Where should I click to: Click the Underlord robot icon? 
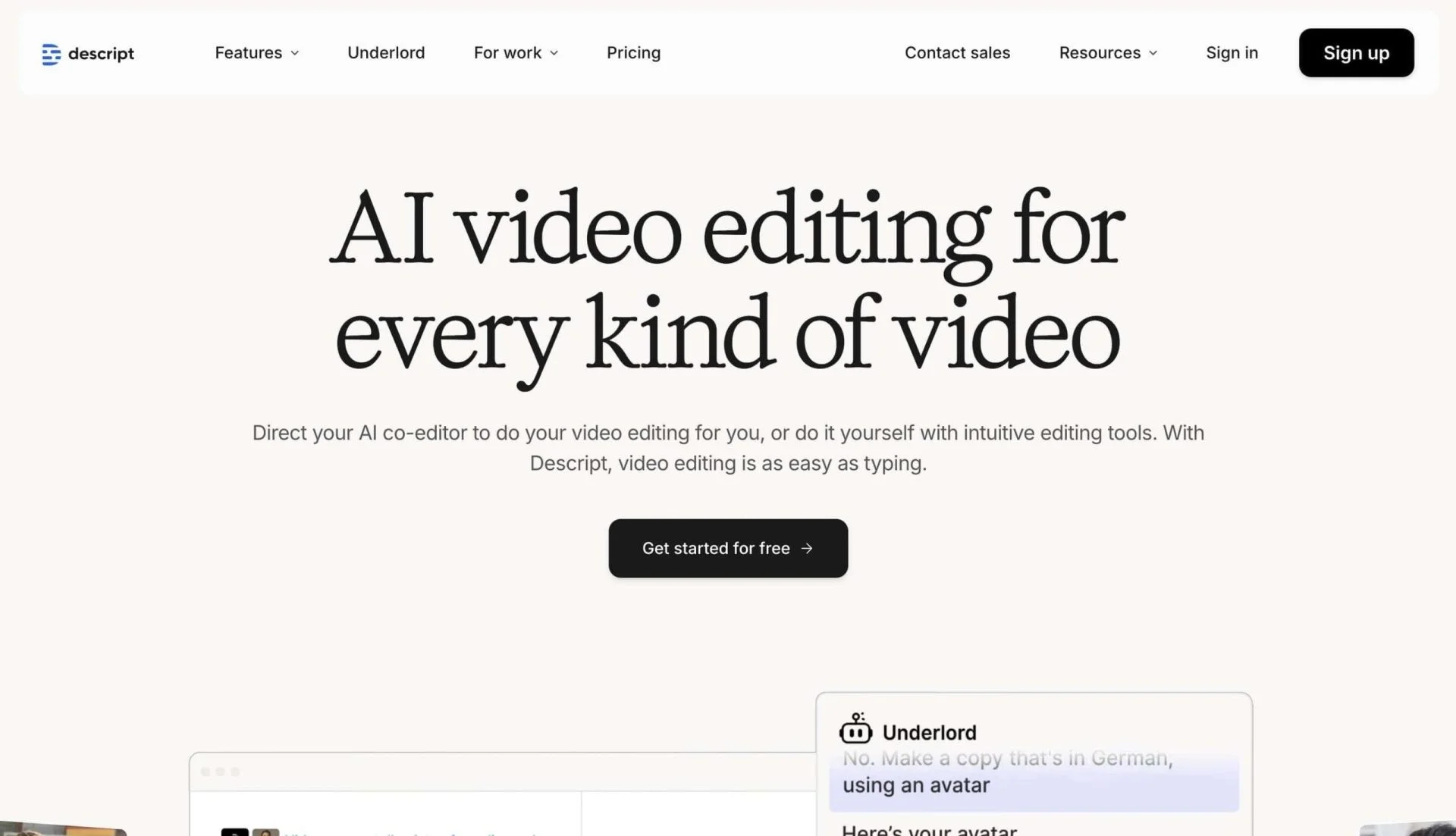855,731
